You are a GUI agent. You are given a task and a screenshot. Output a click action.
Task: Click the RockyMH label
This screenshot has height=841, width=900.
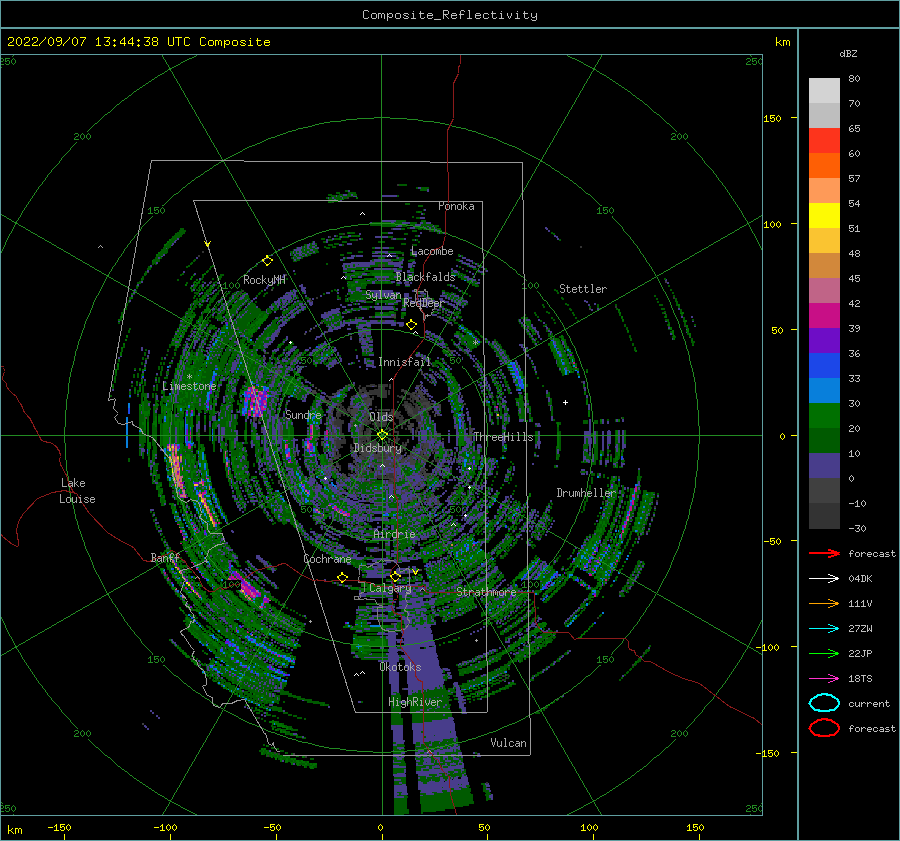264,280
